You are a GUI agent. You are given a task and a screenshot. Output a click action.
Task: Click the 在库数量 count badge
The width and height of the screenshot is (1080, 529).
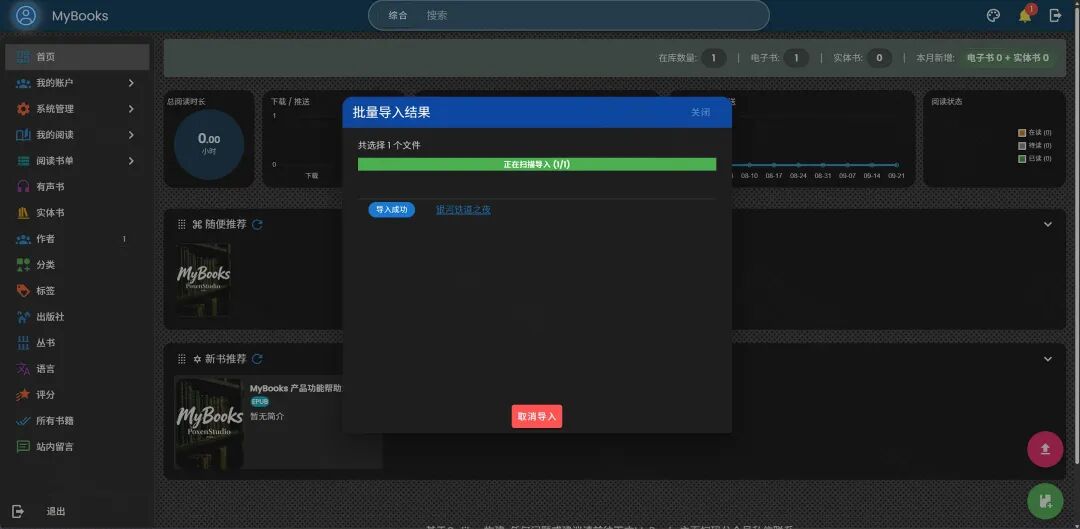coord(714,58)
